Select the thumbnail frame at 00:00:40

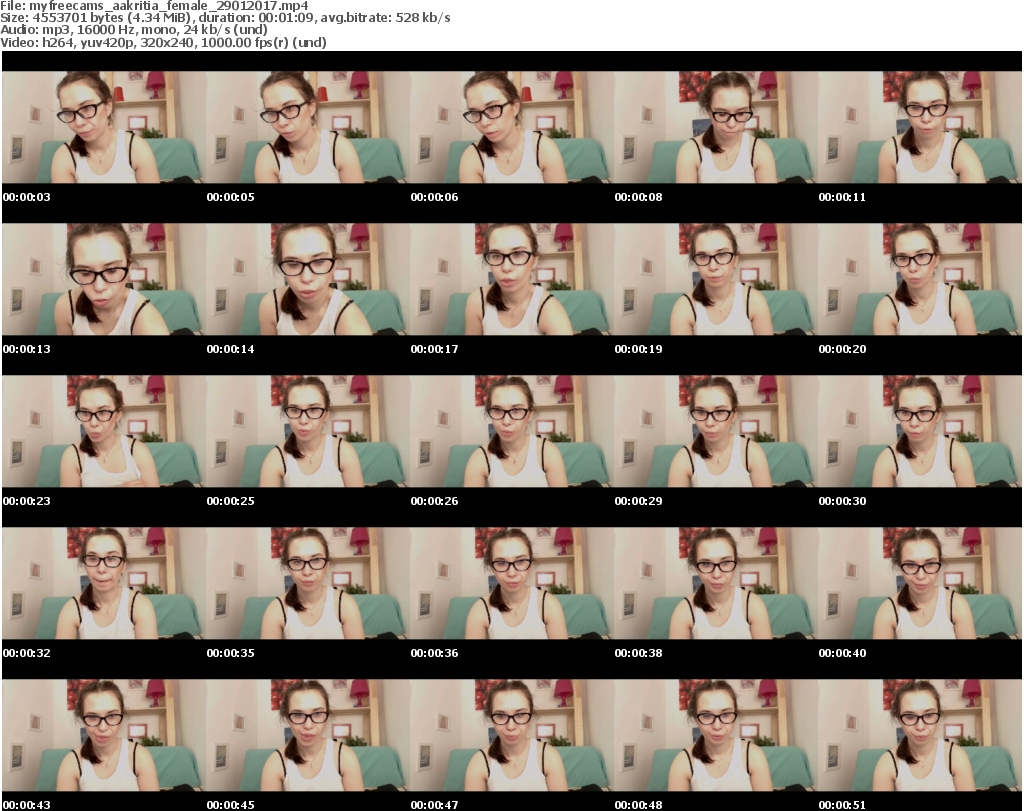pos(920,584)
